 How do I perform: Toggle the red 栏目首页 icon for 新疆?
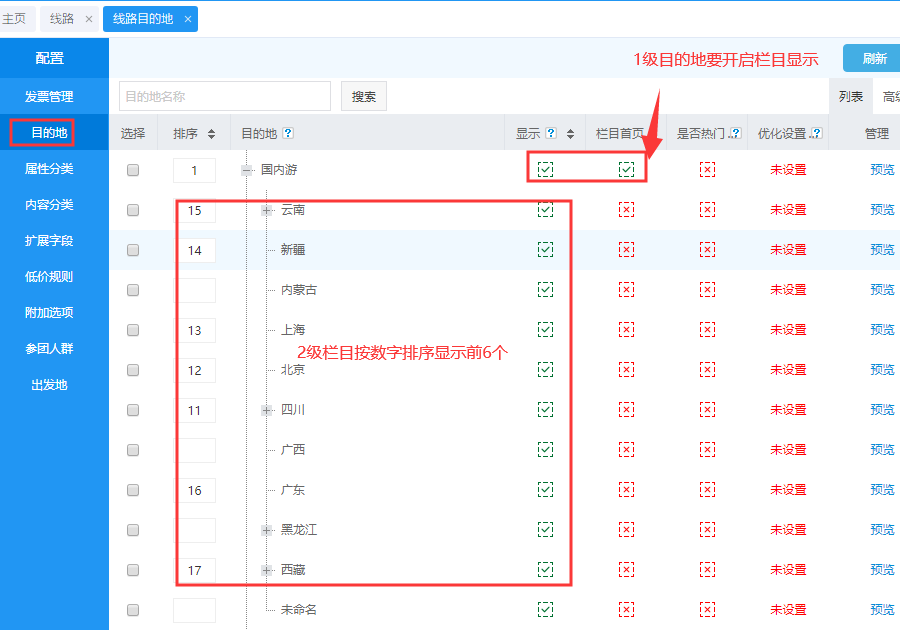click(x=626, y=250)
